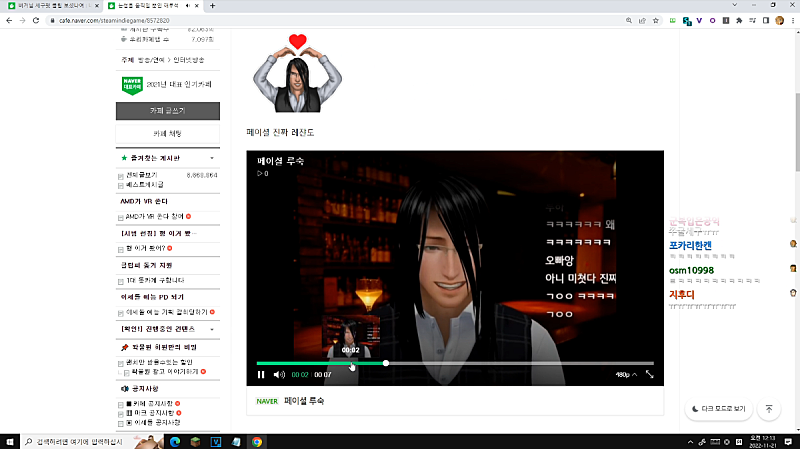The height and width of the screenshot is (449, 800).
Task: Click the 공지사항 megaphone icon
Action: (x=124, y=389)
